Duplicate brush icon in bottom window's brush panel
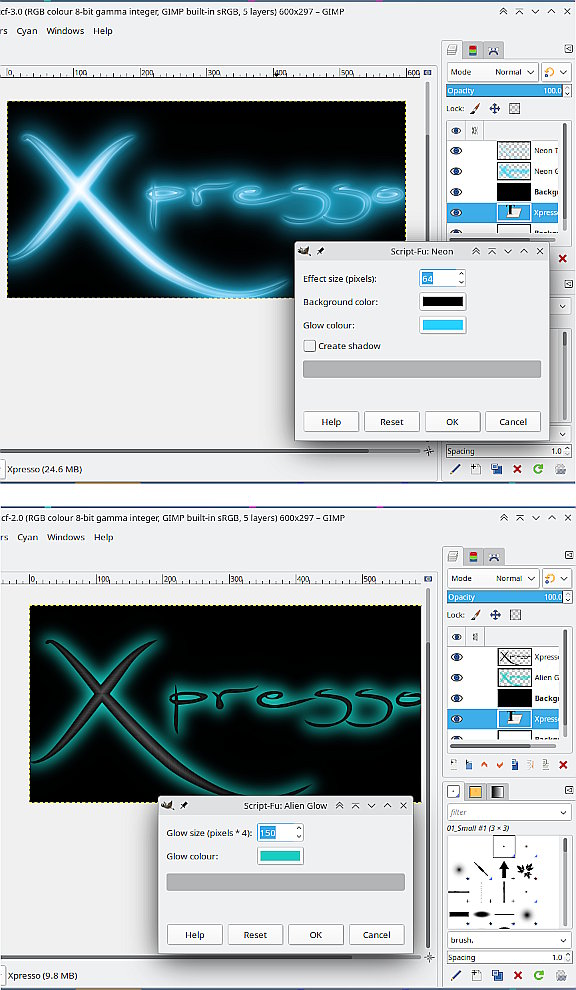Viewport: 576px width, 990px height. [496, 975]
